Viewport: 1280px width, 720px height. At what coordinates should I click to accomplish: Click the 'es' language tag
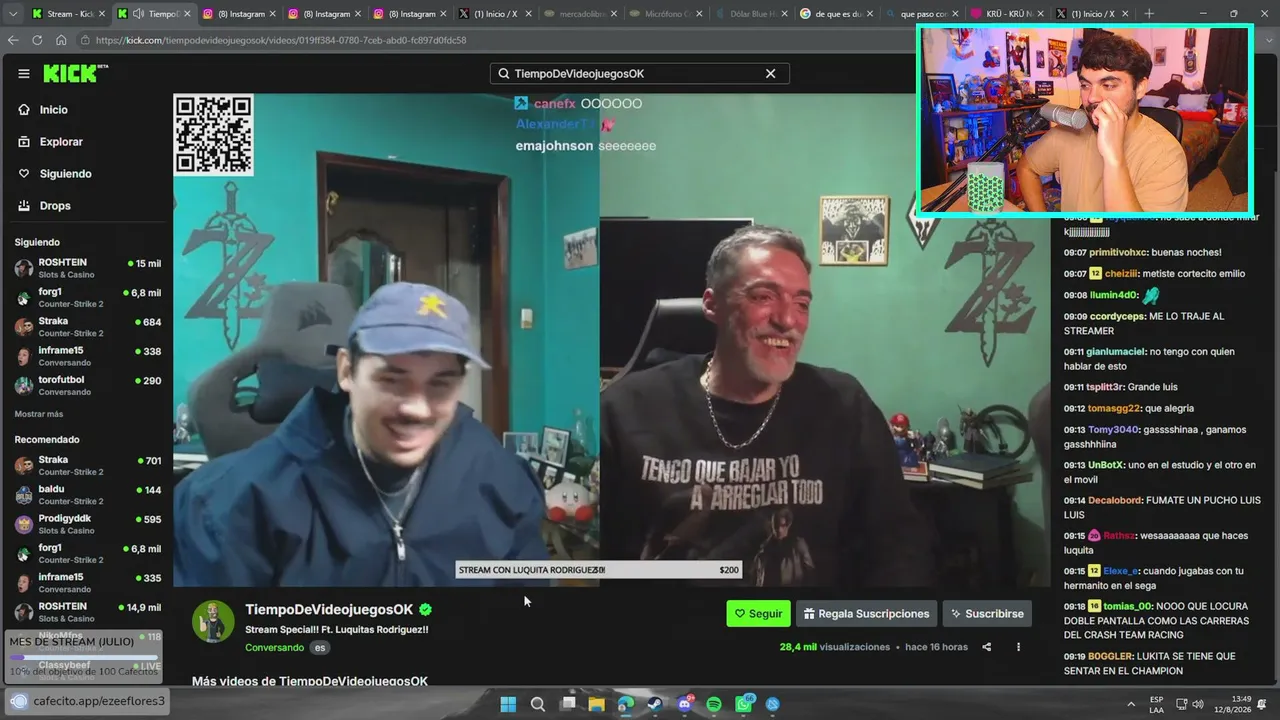pos(320,647)
